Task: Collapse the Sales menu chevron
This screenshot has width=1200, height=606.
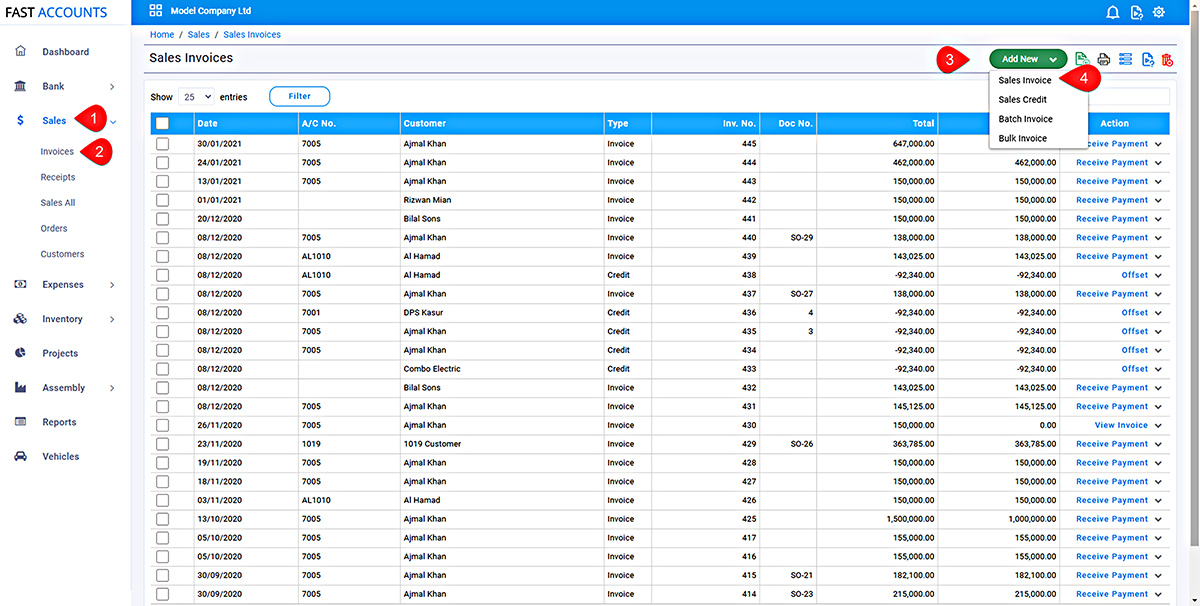Action: [113, 122]
